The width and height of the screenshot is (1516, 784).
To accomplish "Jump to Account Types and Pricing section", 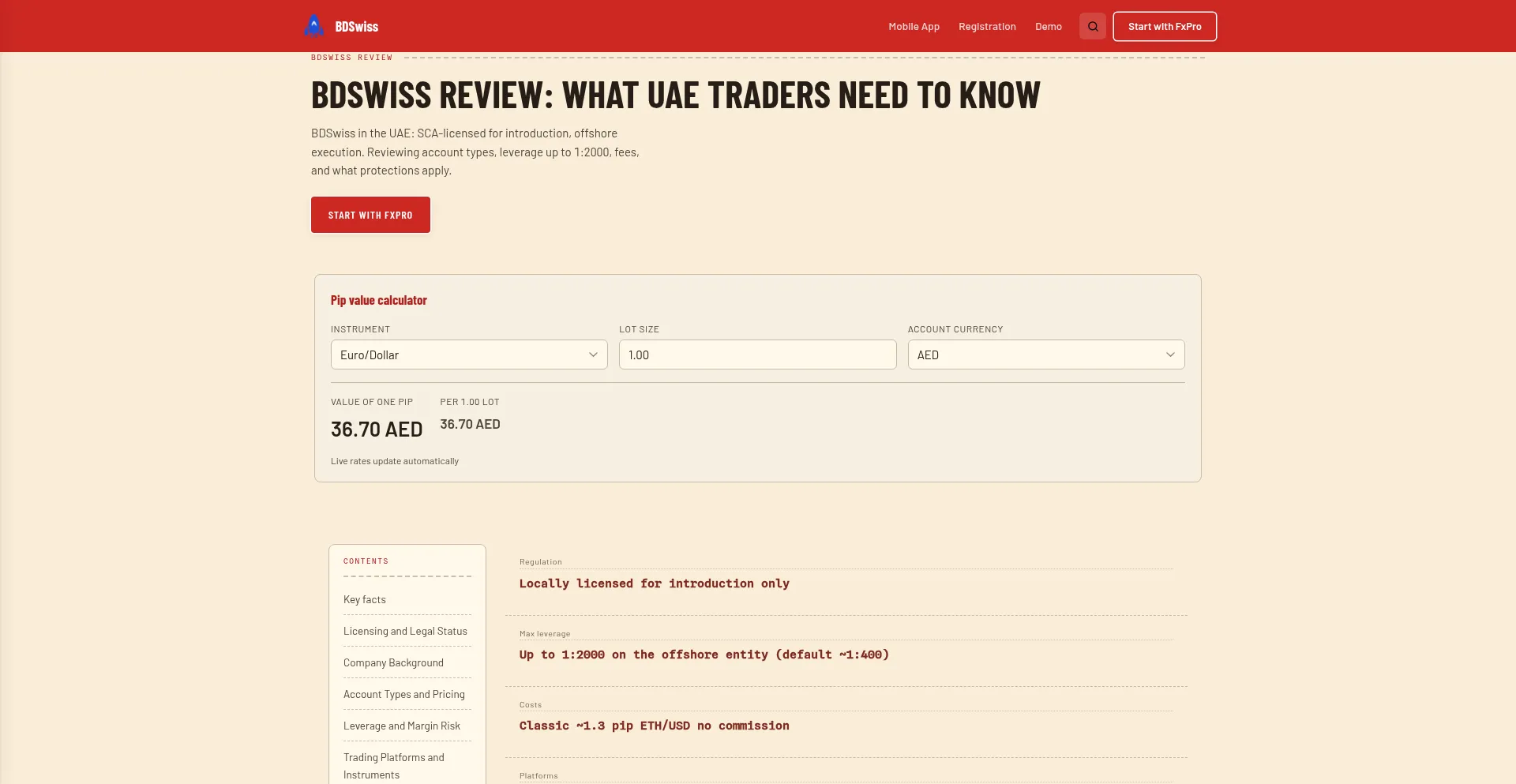I will tap(404, 694).
